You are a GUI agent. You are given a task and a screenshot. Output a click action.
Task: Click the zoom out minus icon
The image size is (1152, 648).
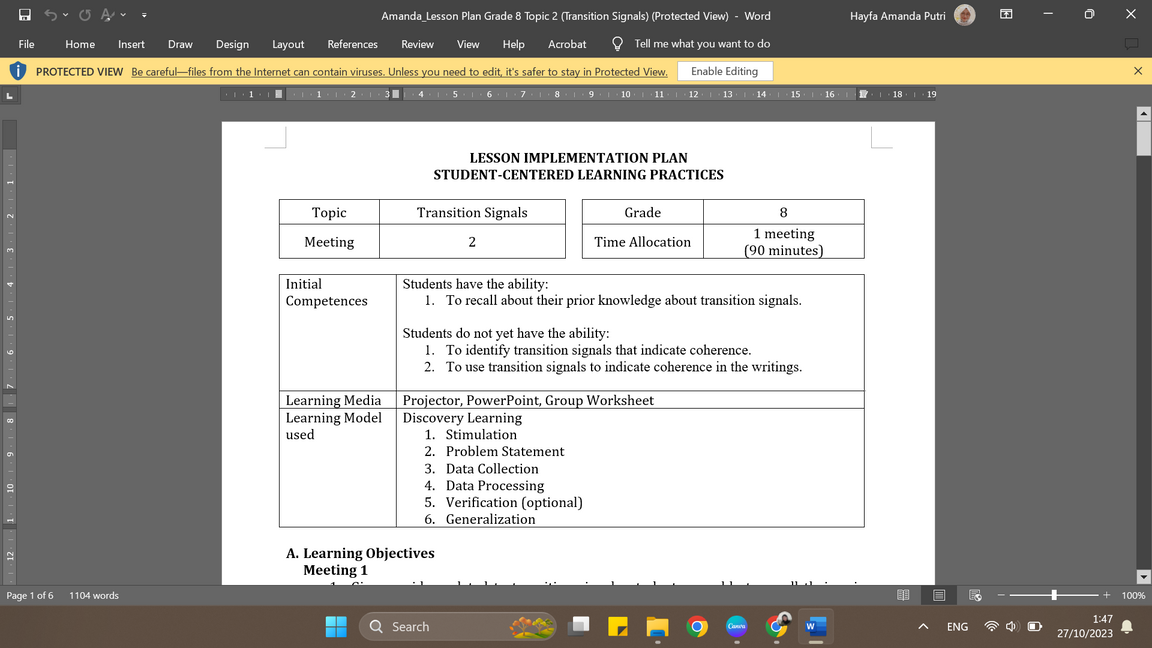click(x=1000, y=595)
